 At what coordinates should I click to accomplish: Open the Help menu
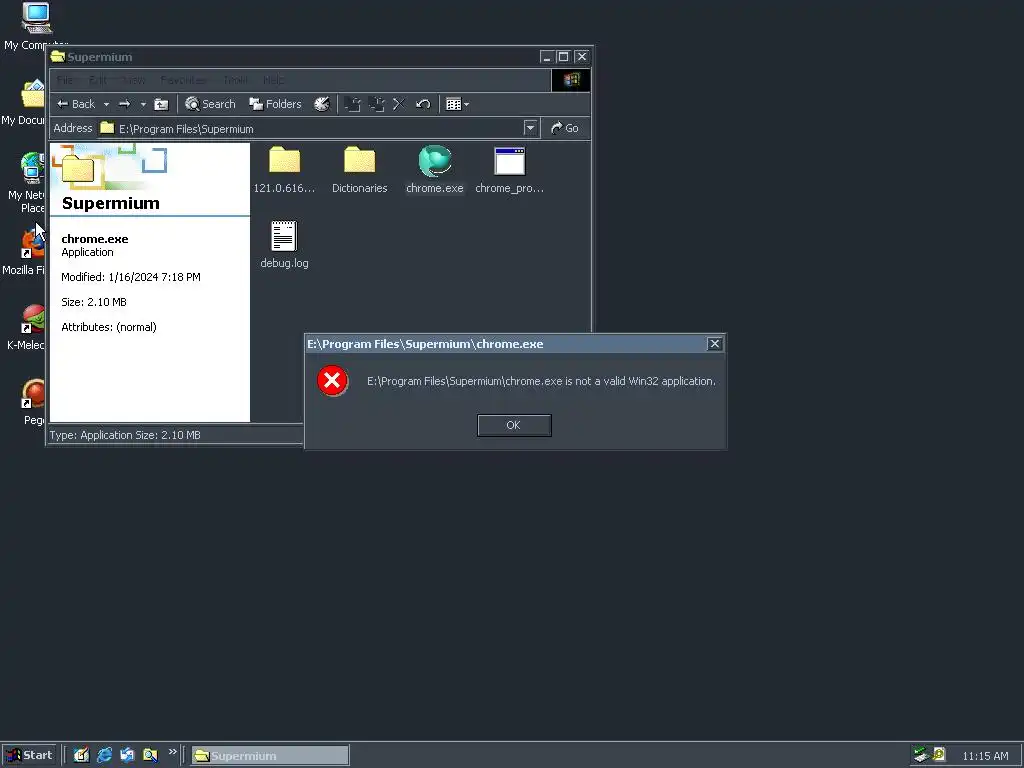click(x=273, y=80)
